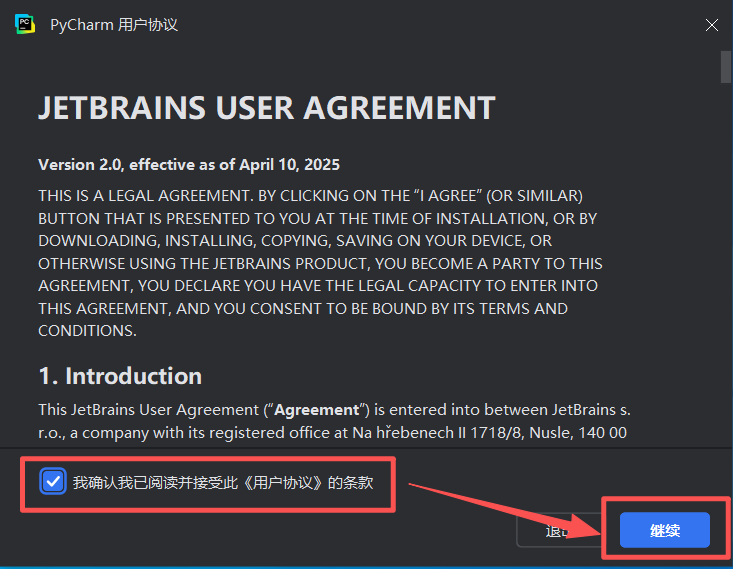Click the 'THIS IS A LEGAL AGREEMENT' paragraph opening
Viewport: 733px width, 569px height.
pos(145,195)
